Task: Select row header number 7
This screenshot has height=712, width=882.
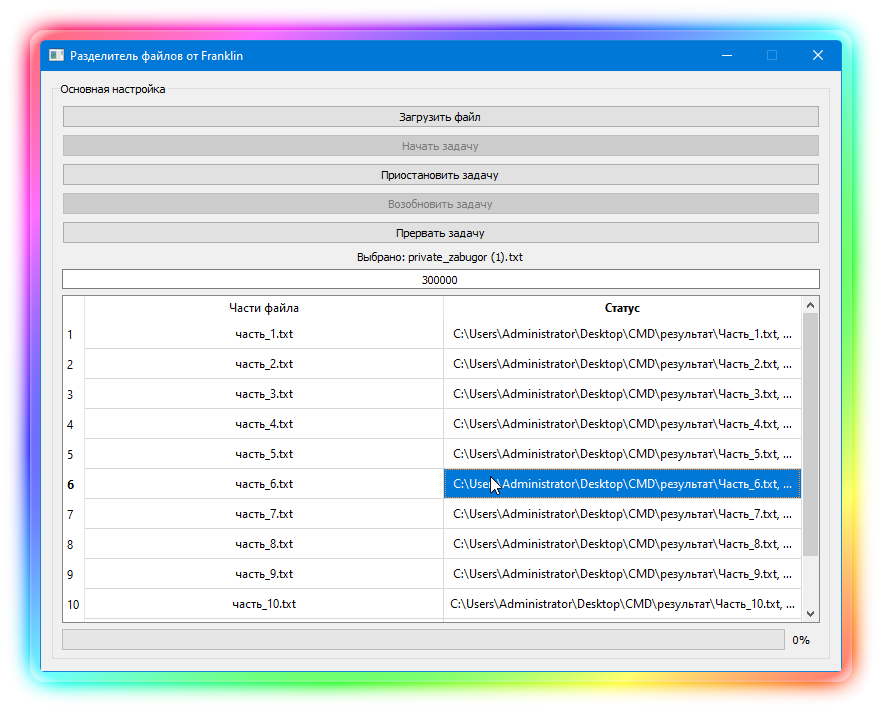Action: pos(73,515)
